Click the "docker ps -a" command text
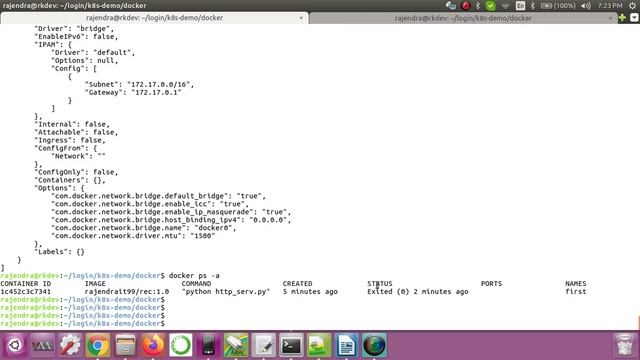 tap(194, 276)
